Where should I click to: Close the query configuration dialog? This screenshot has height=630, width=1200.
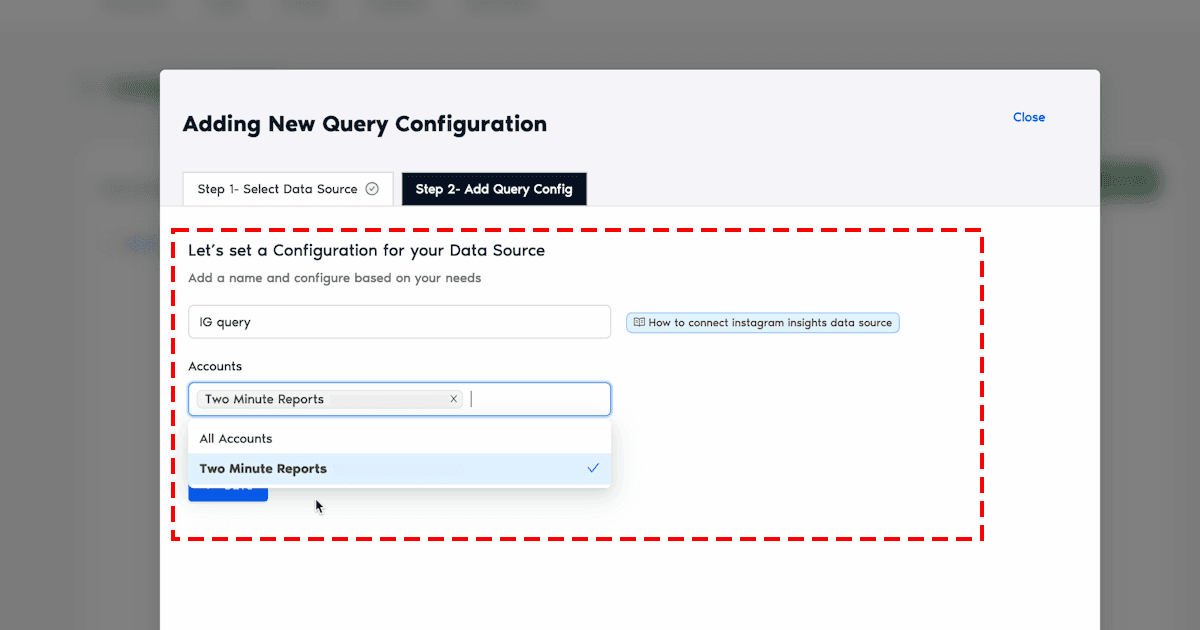1028,117
